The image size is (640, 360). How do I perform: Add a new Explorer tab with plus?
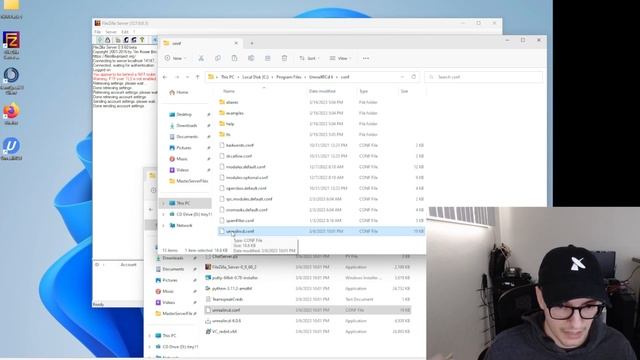252,43
